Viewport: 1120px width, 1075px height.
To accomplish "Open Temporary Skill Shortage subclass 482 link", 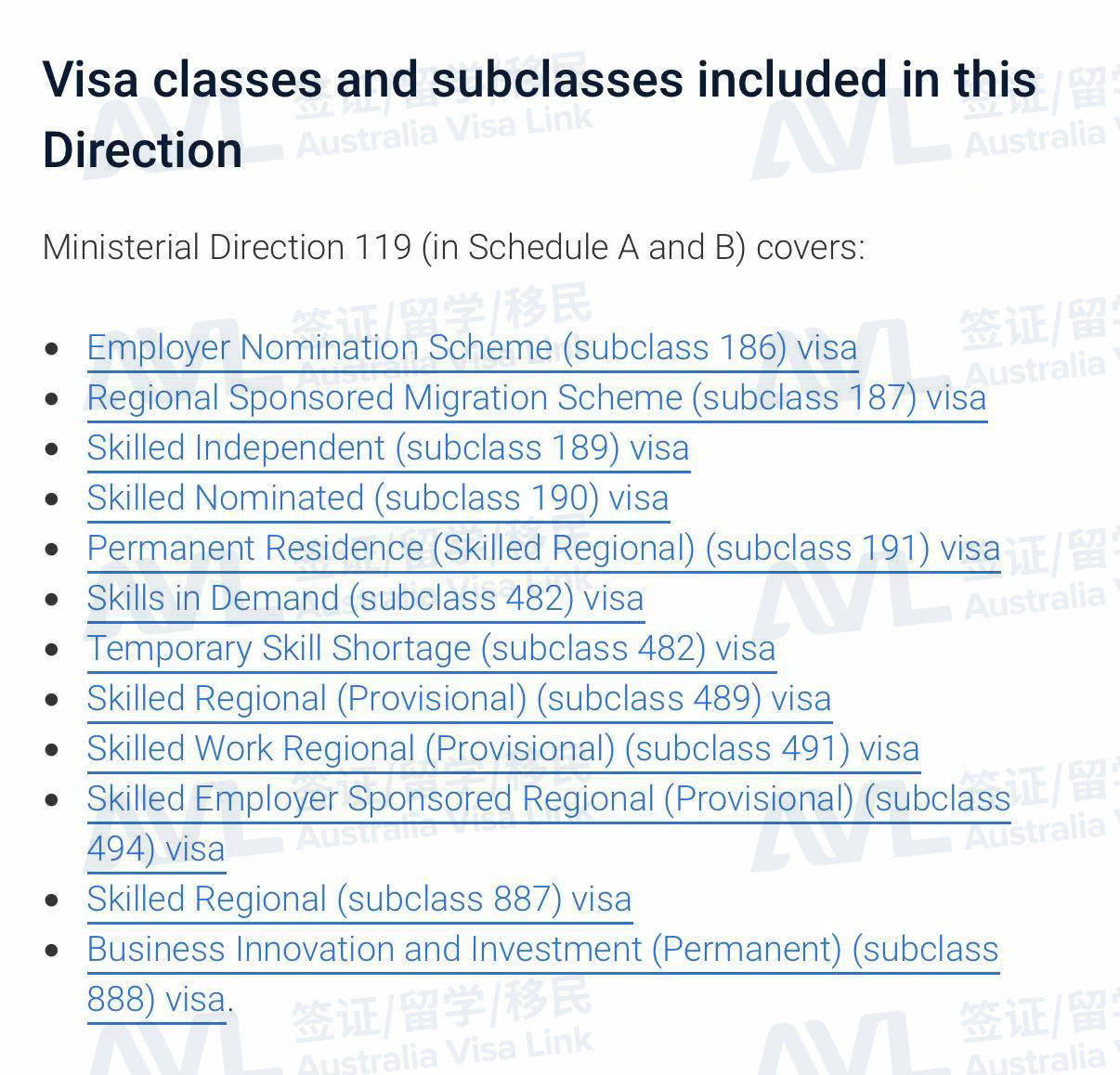I will point(432,649).
